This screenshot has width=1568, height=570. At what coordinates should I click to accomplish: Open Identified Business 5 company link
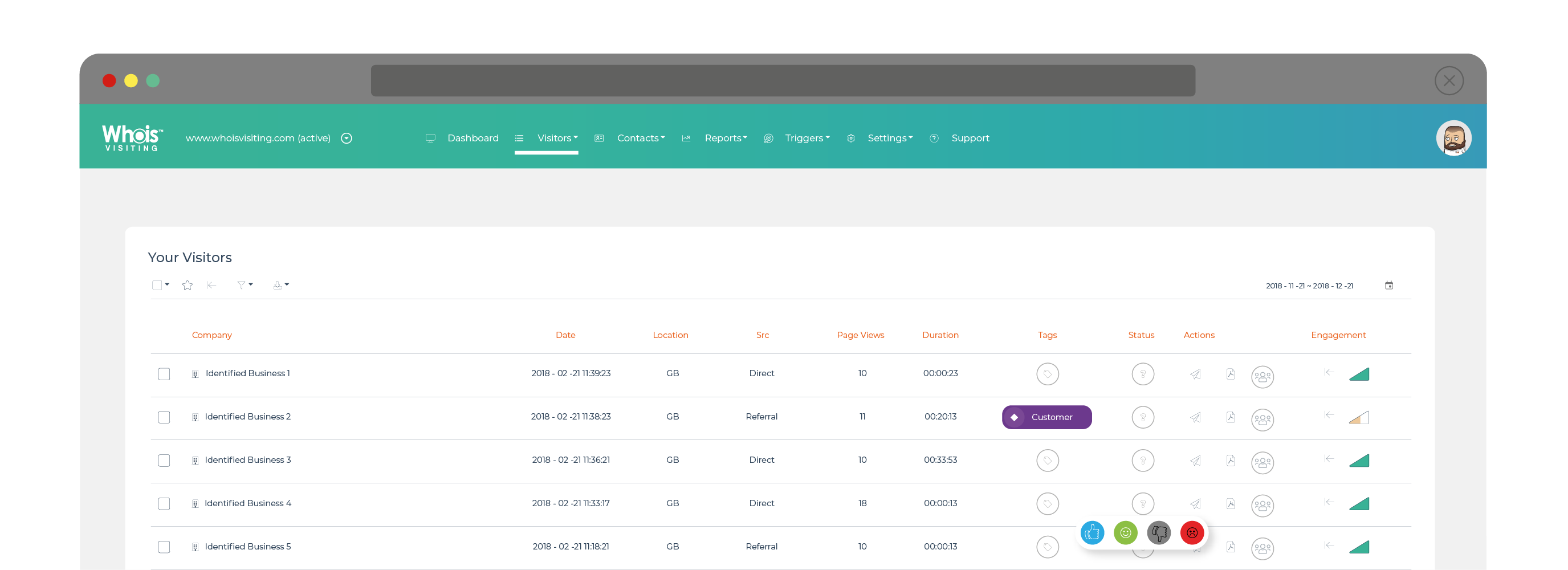[247, 546]
